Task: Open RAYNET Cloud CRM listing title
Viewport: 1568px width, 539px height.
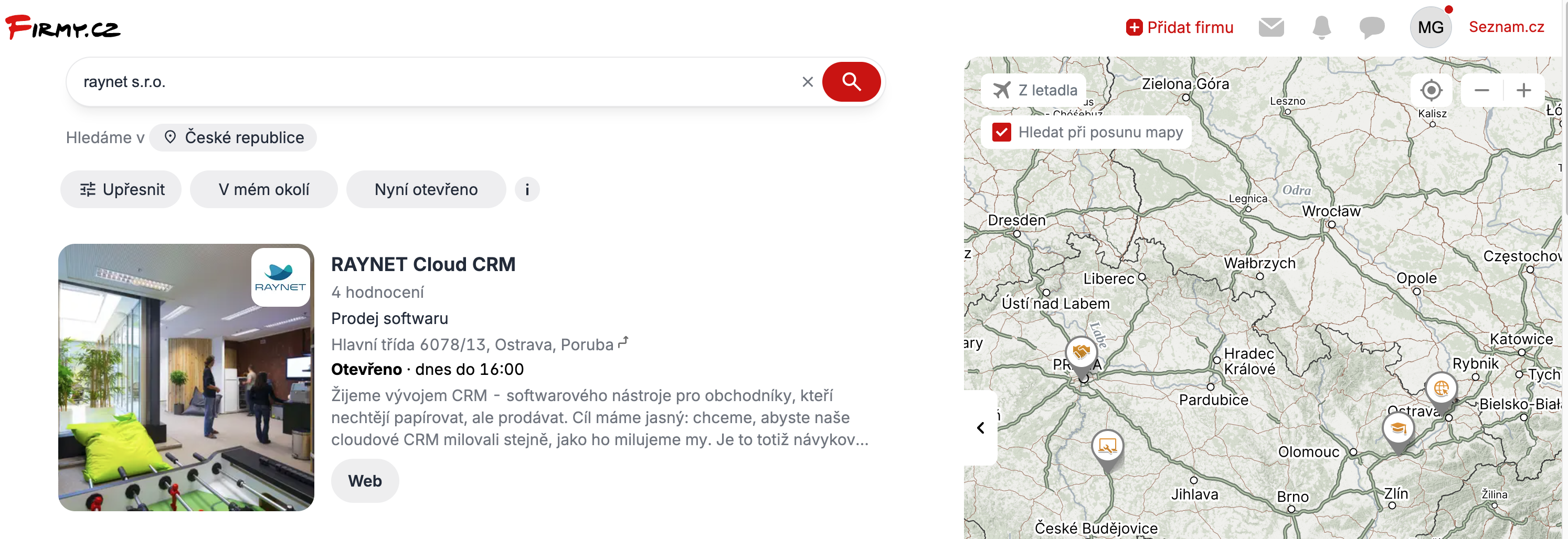Action: [x=423, y=264]
